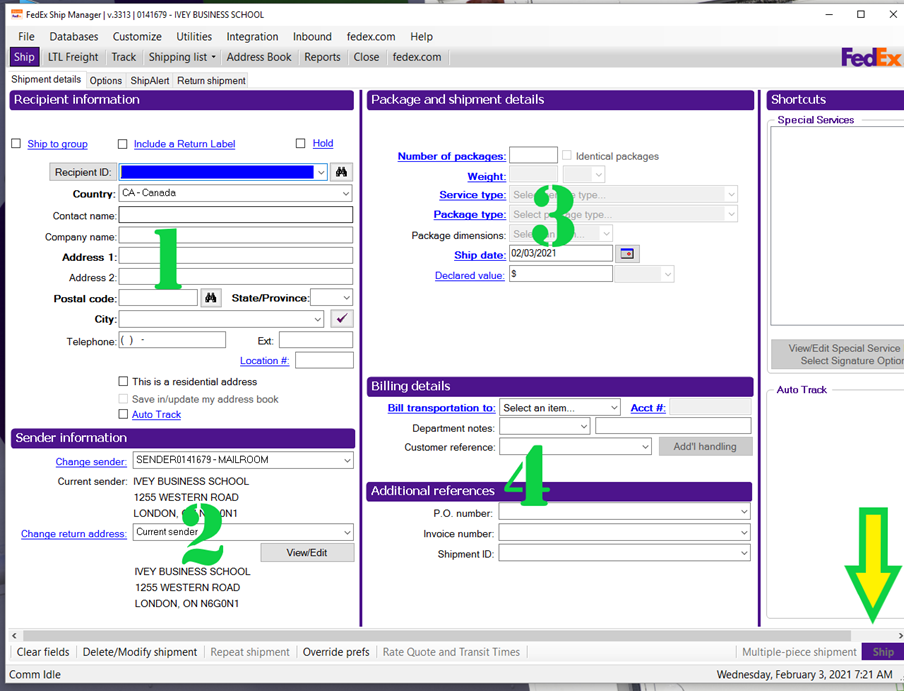Image resolution: width=904 pixels, height=691 pixels.
Task: Switch to the Return shipment tab
Action: click(x=212, y=81)
